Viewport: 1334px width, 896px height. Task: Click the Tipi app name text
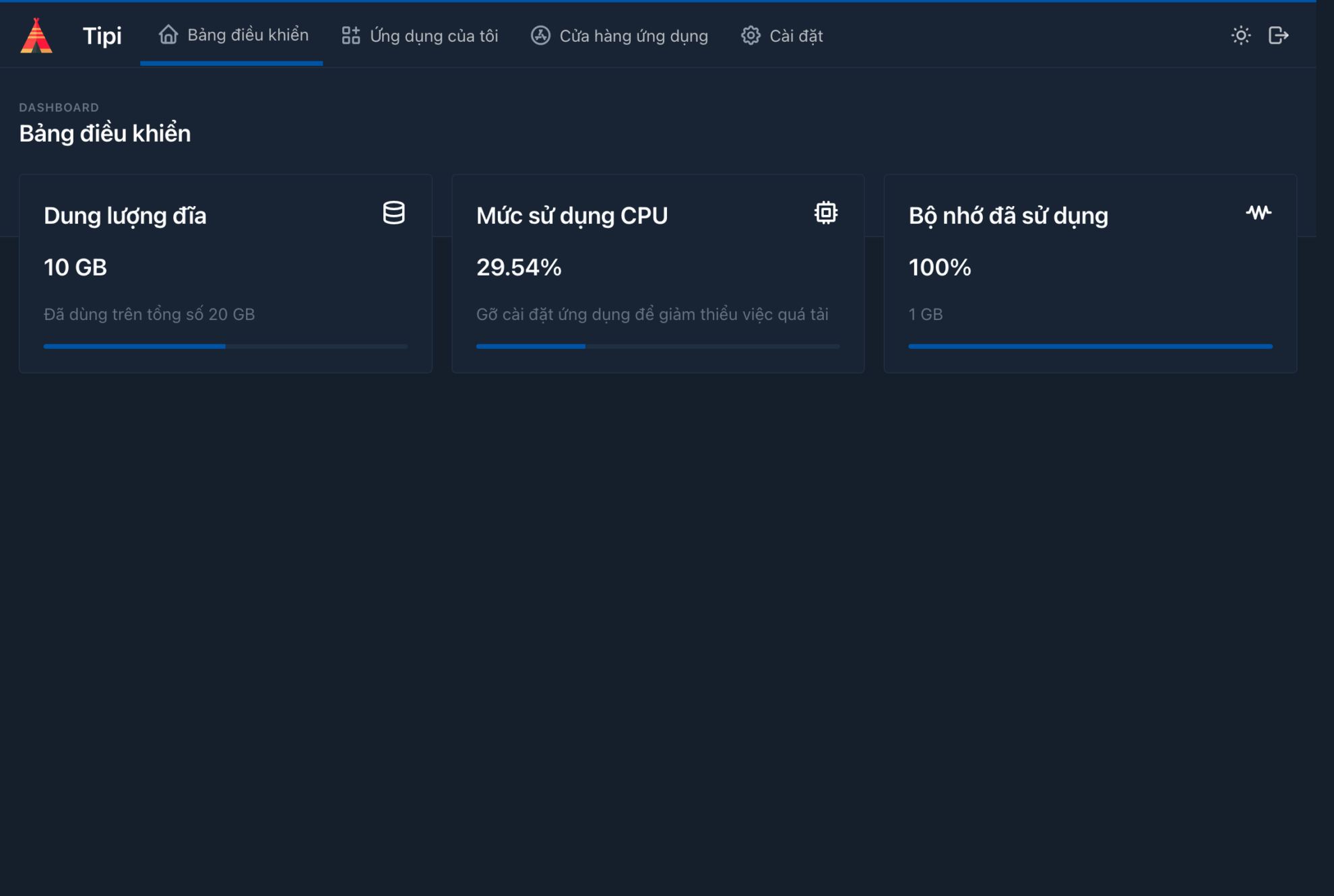(102, 35)
